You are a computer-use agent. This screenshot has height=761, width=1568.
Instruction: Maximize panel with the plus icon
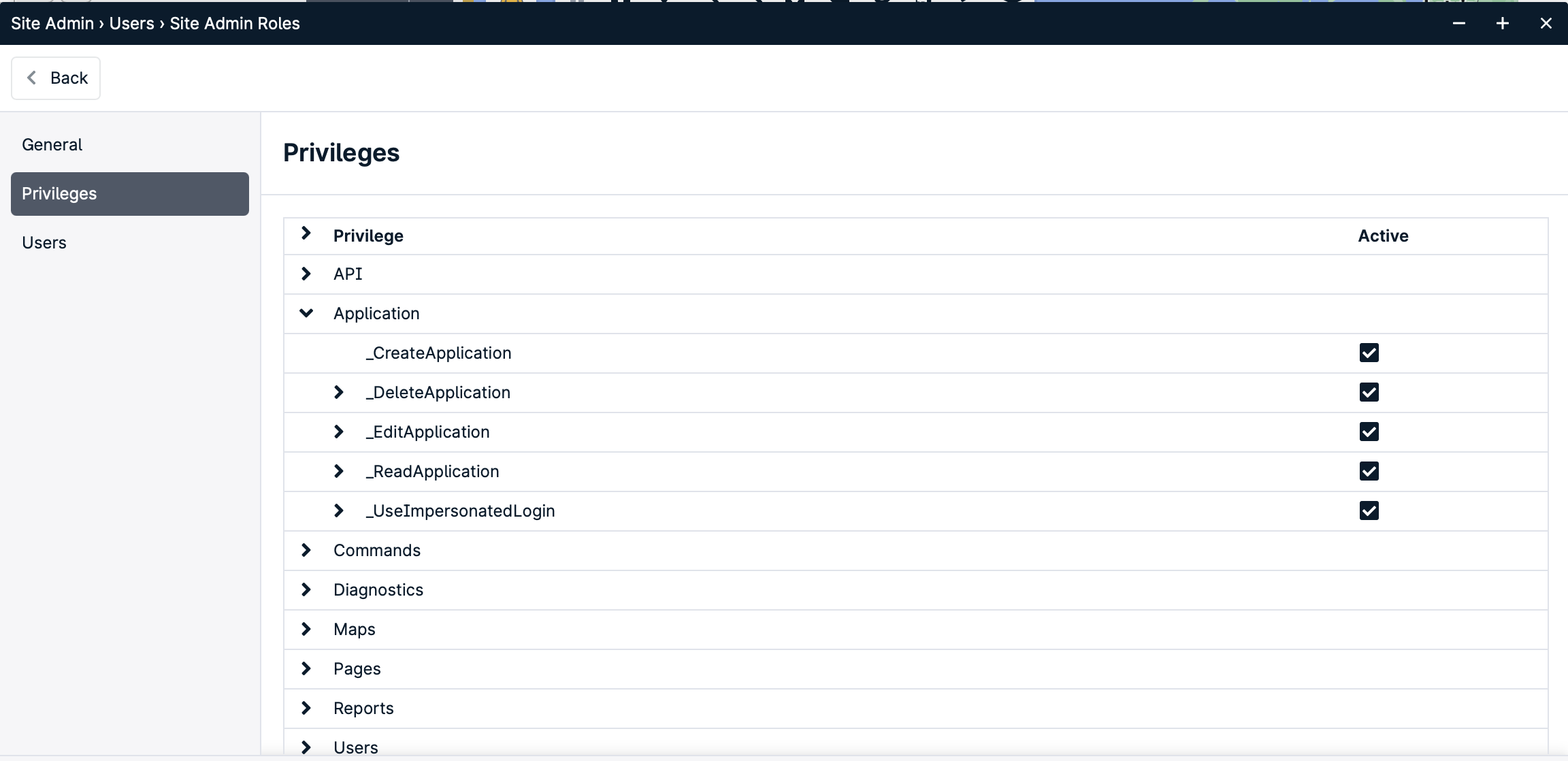point(1503,23)
